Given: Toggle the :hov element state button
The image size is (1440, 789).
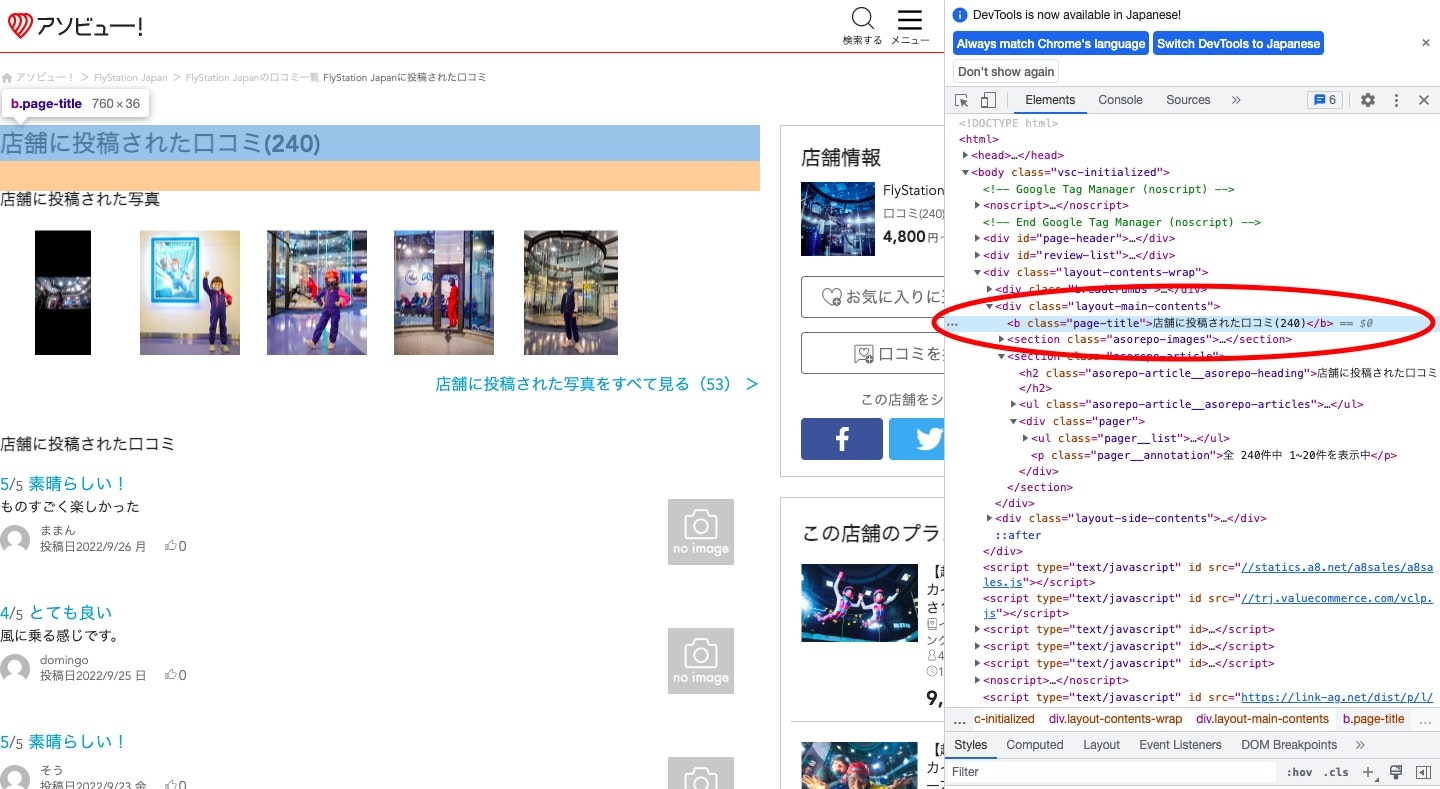Looking at the screenshot, I should click(1300, 772).
